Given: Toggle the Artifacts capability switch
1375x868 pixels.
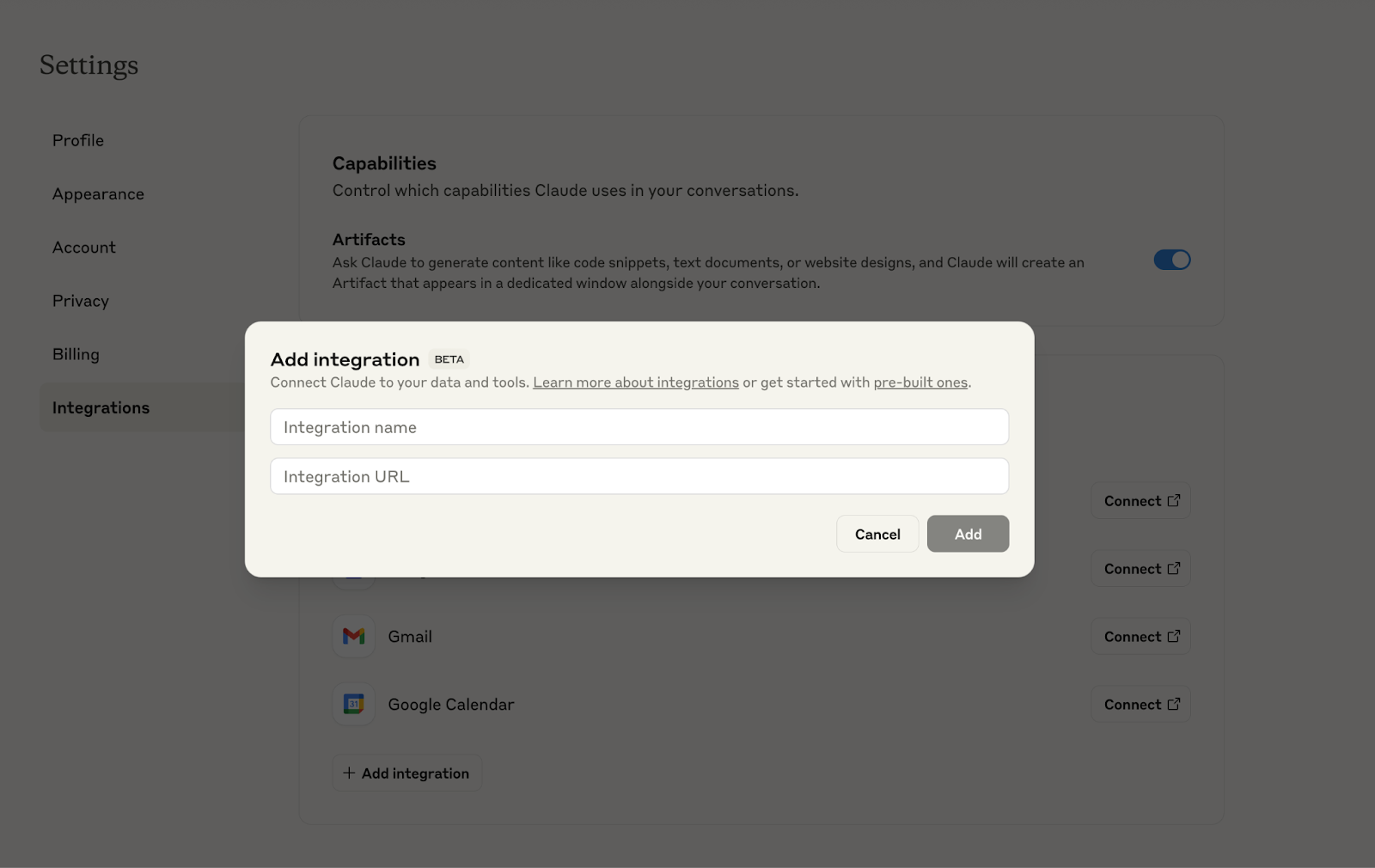Looking at the screenshot, I should click(1171, 260).
